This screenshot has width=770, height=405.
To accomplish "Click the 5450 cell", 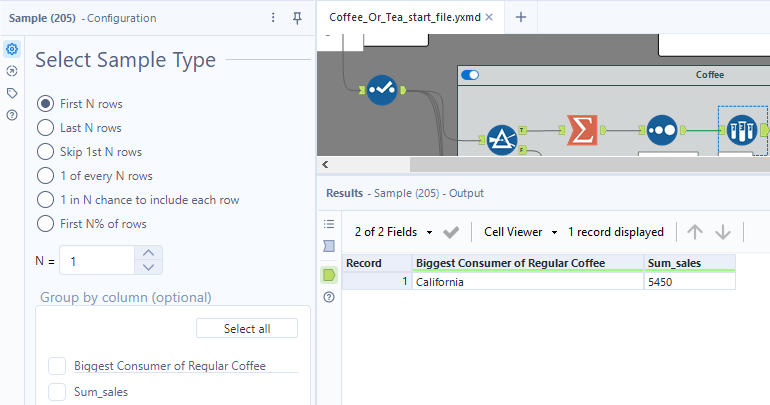I will (x=689, y=282).
